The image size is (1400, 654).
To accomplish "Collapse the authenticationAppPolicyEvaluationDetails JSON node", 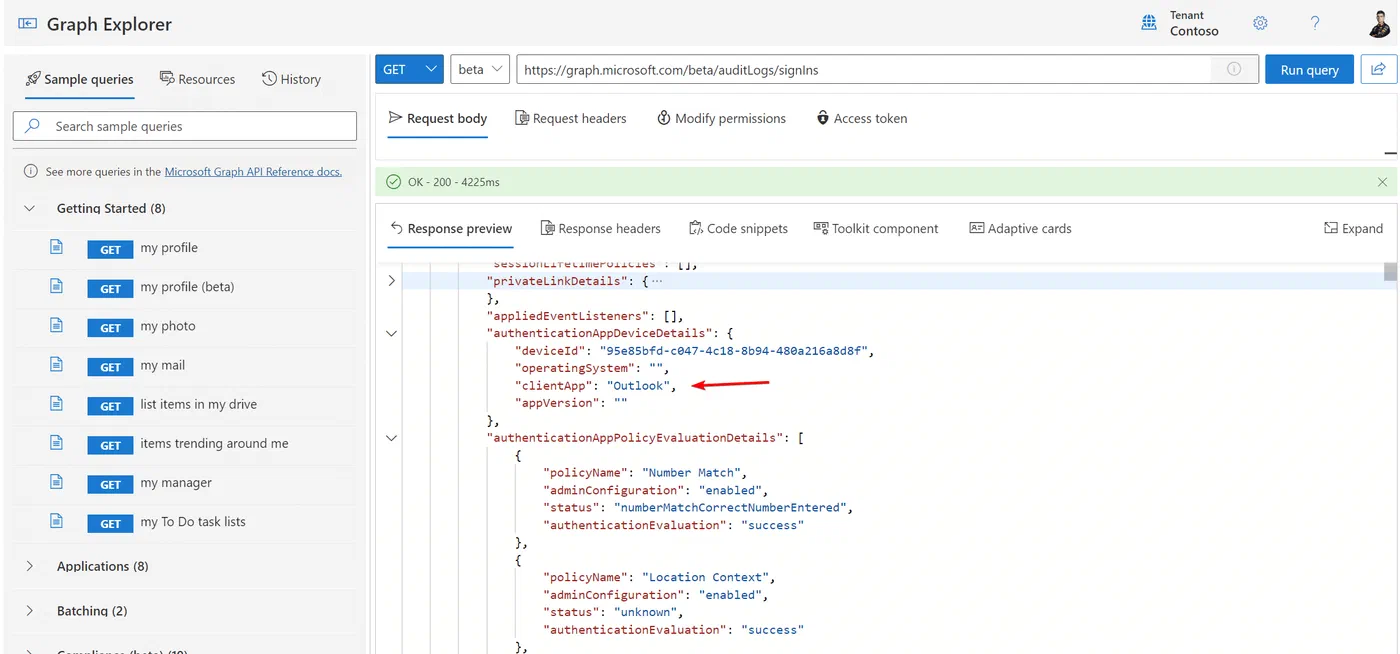I will pos(391,438).
